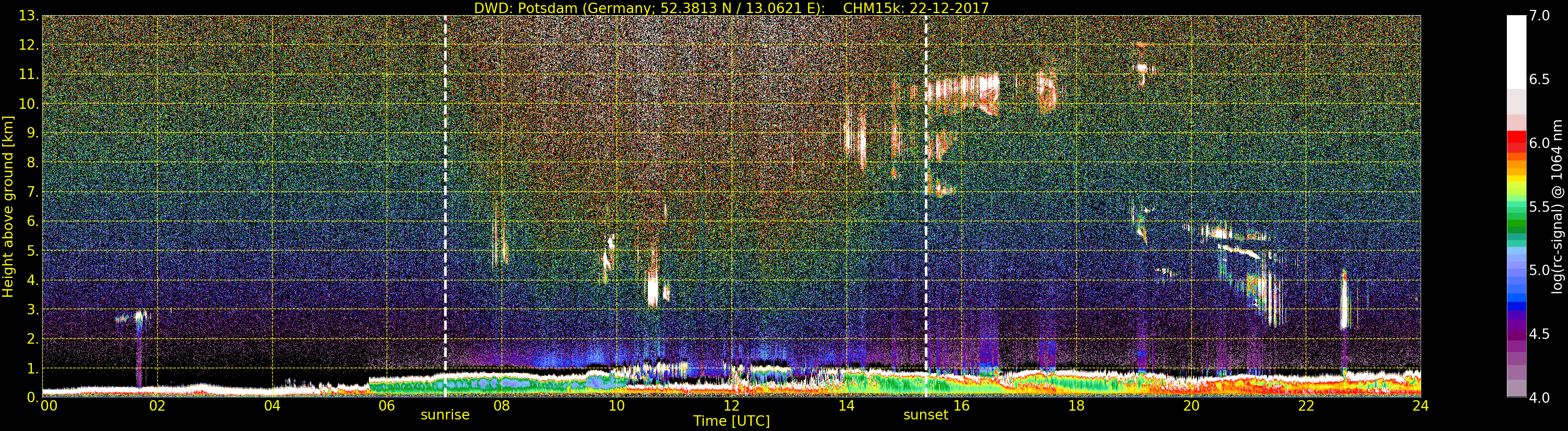Viewport: 1568px width, 431px height.
Task: Click the 'CHM15k: 22-12-2017' title text
Action: tap(915, 8)
